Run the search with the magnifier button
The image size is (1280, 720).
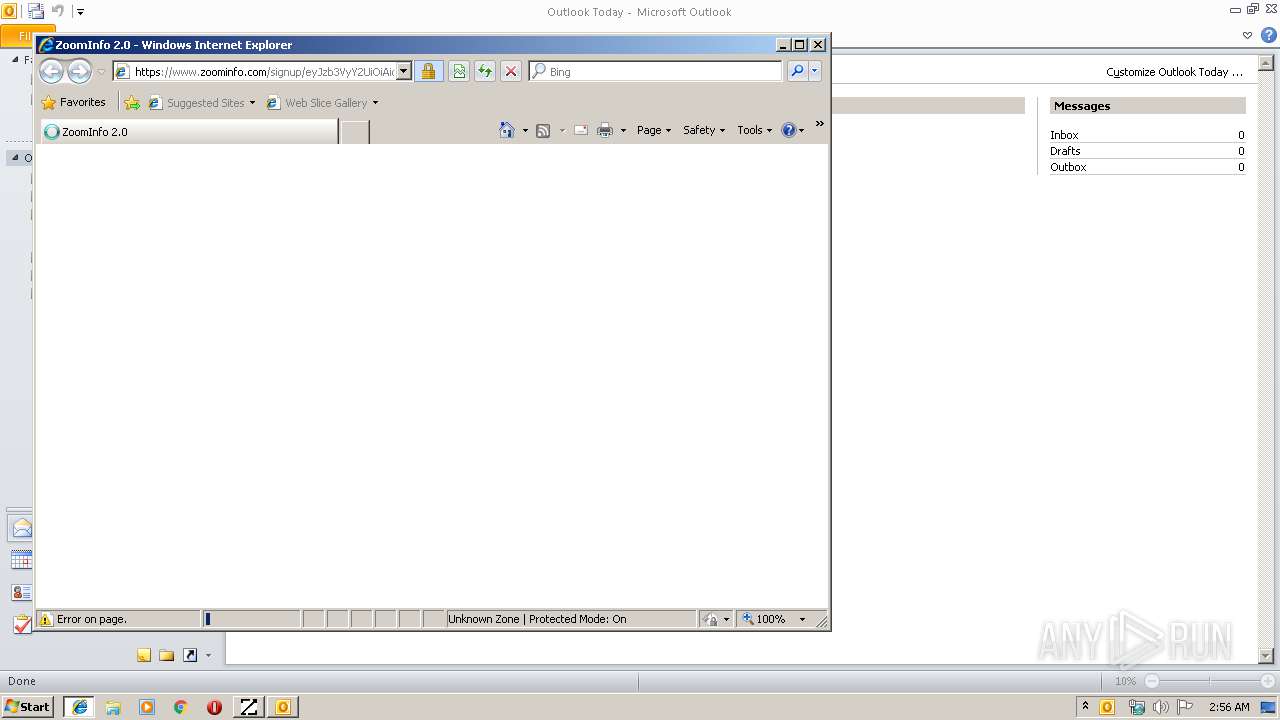coord(797,71)
